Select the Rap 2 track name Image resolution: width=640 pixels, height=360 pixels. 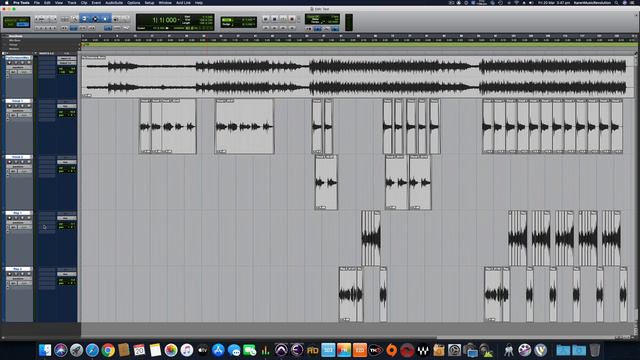(x=17, y=269)
